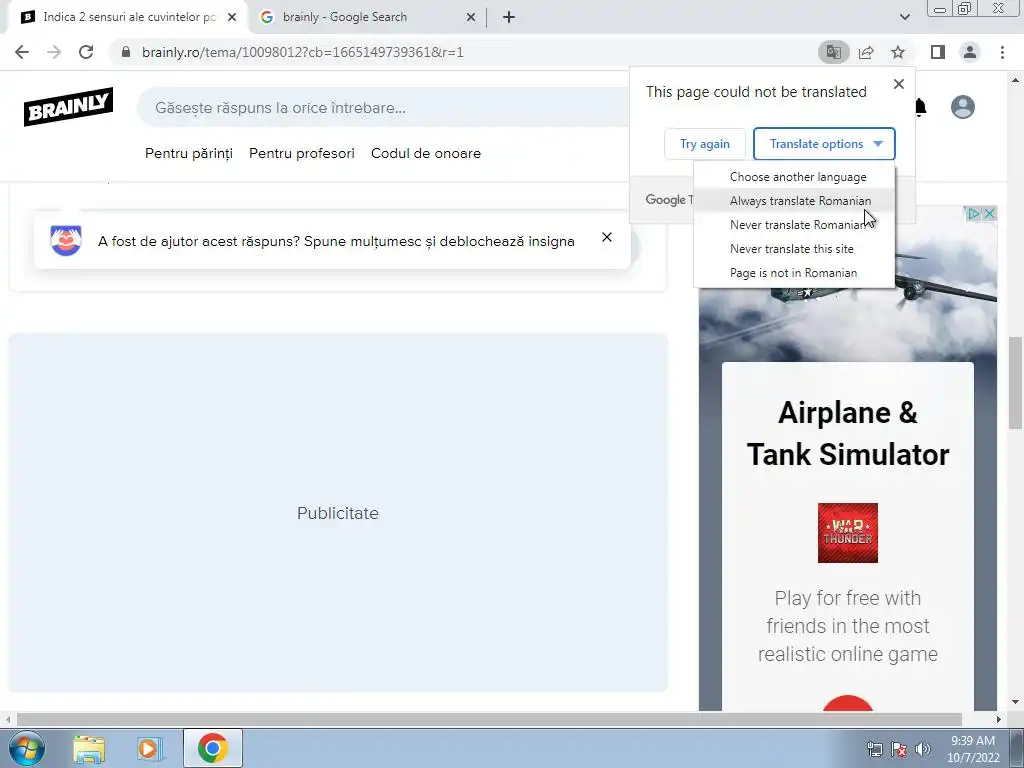Click the taskbar clock showing 9:39 AM

973,749
